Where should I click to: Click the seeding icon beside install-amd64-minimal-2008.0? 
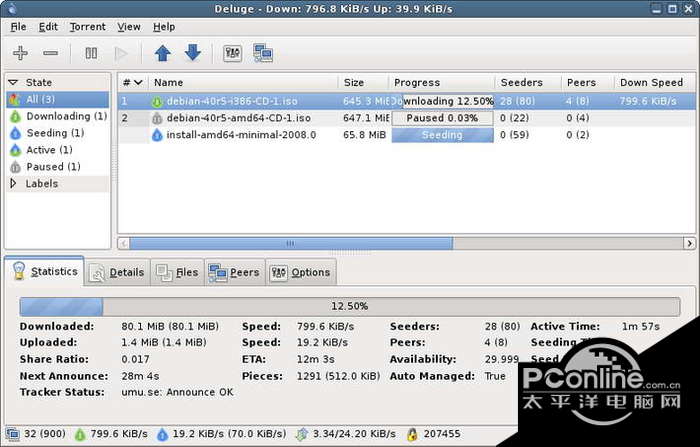point(157,135)
